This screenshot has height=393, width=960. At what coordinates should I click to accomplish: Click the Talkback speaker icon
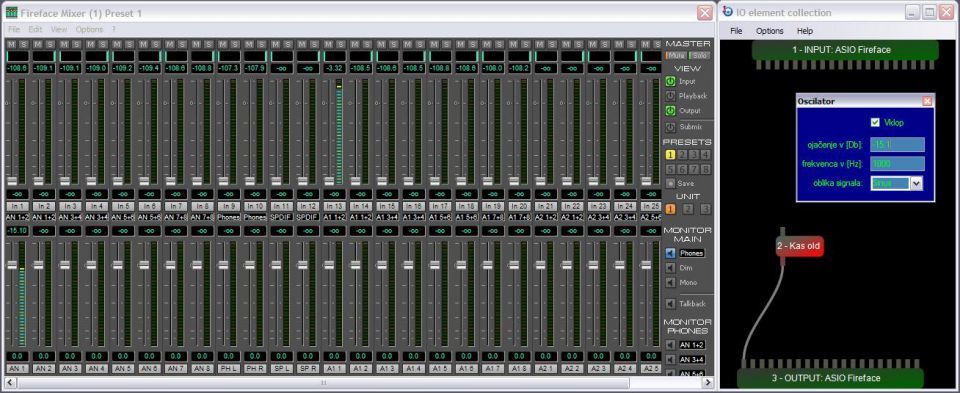(x=670, y=304)
